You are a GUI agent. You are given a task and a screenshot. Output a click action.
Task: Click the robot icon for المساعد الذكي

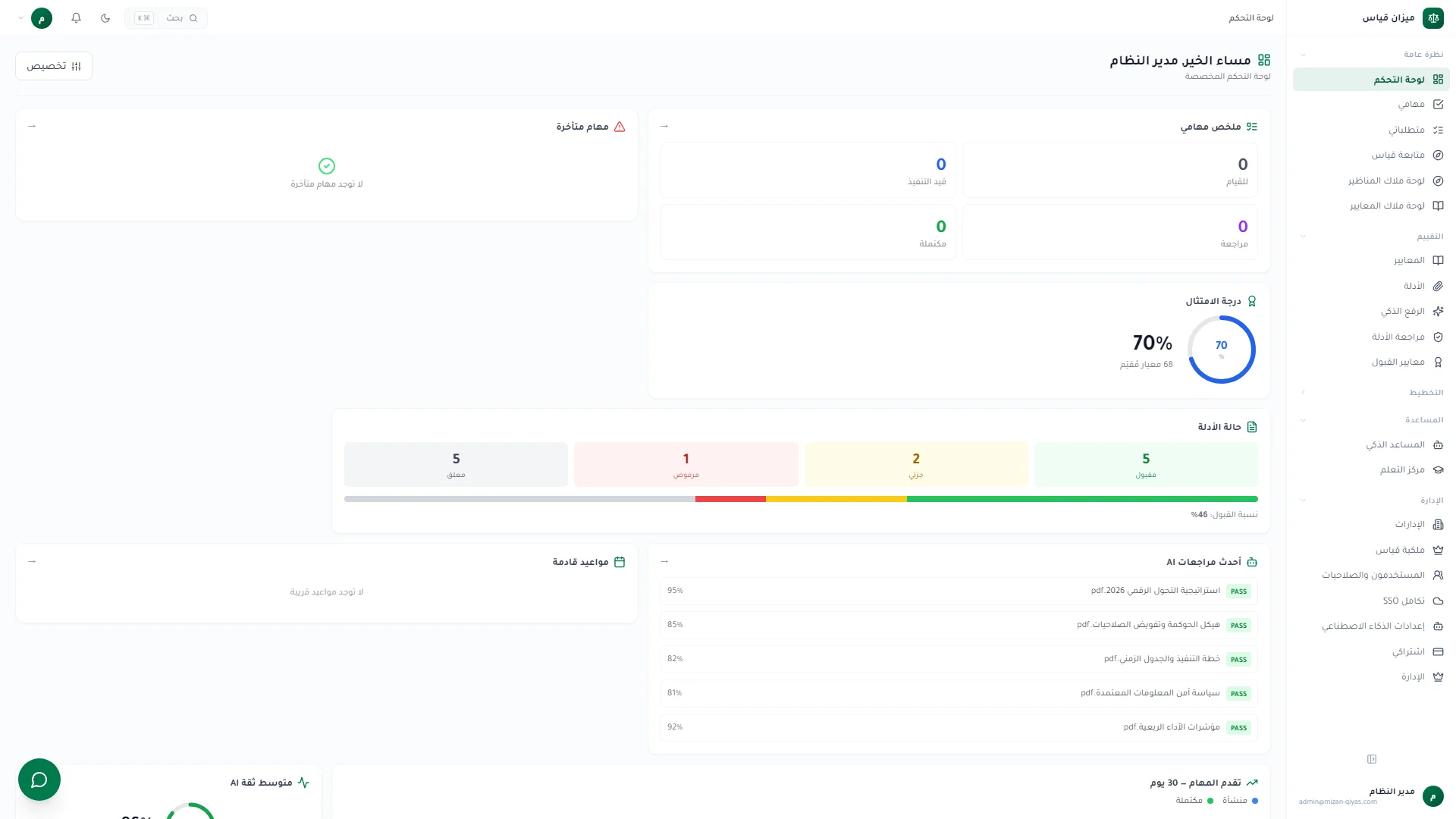[1438, 444]
